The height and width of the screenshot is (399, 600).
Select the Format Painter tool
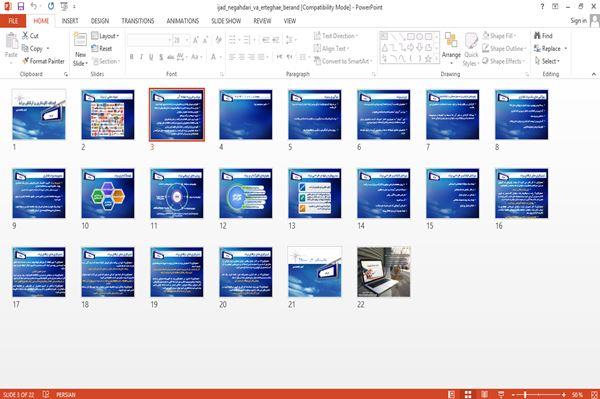43,61
